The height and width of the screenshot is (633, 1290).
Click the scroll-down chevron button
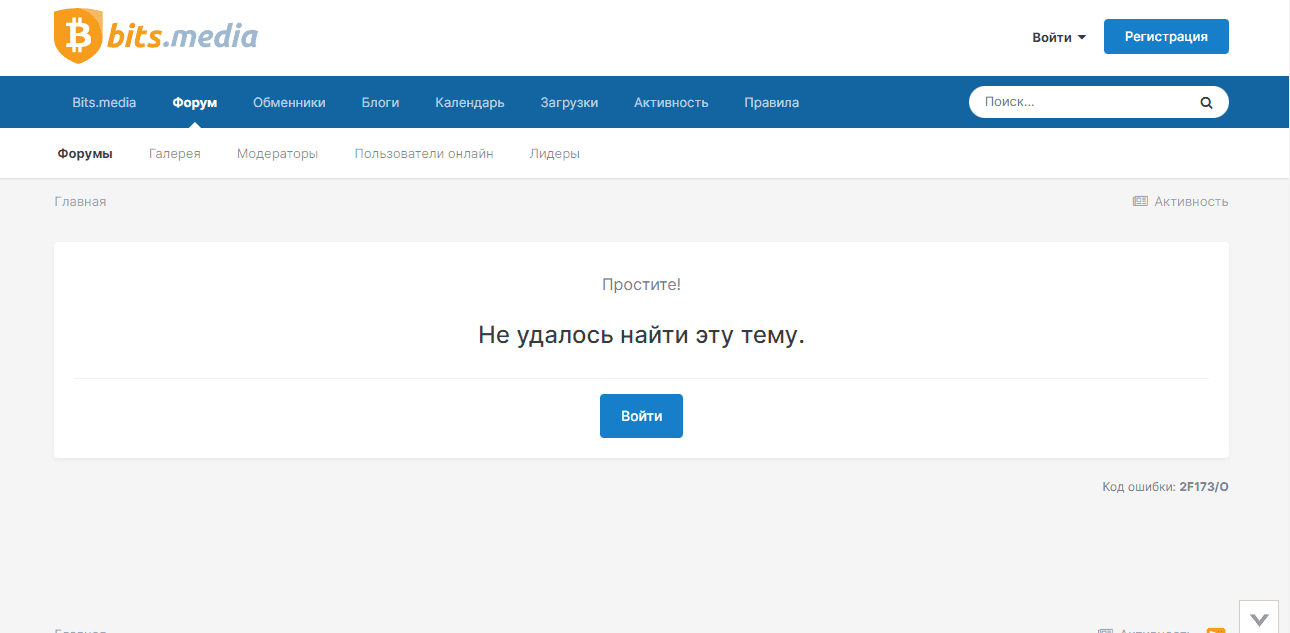(x=1260, y=619)
